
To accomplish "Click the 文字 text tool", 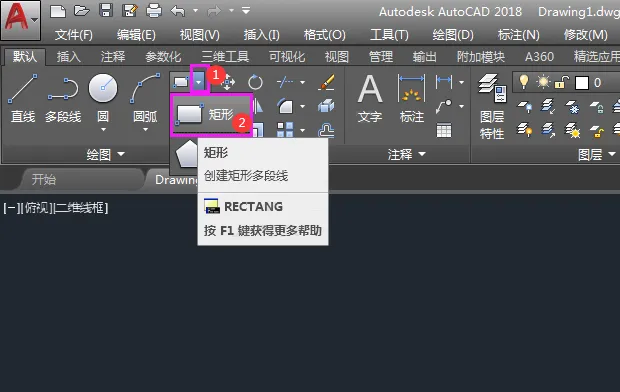I will pos(370,99).
